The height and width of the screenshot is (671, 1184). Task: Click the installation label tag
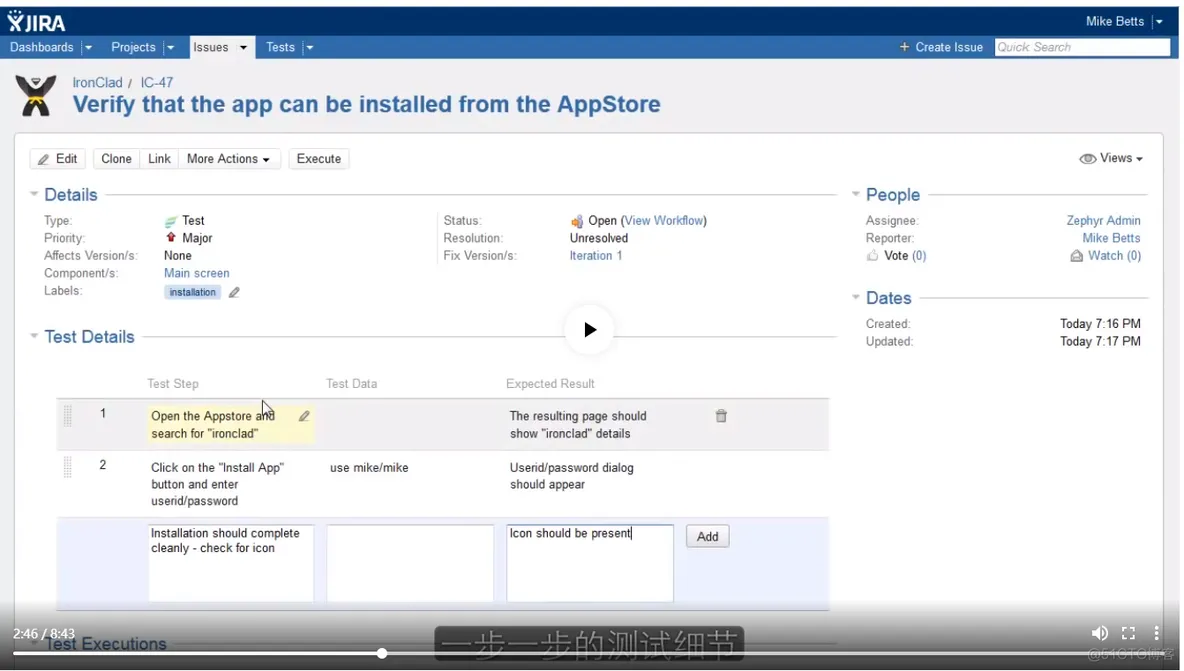193,293
